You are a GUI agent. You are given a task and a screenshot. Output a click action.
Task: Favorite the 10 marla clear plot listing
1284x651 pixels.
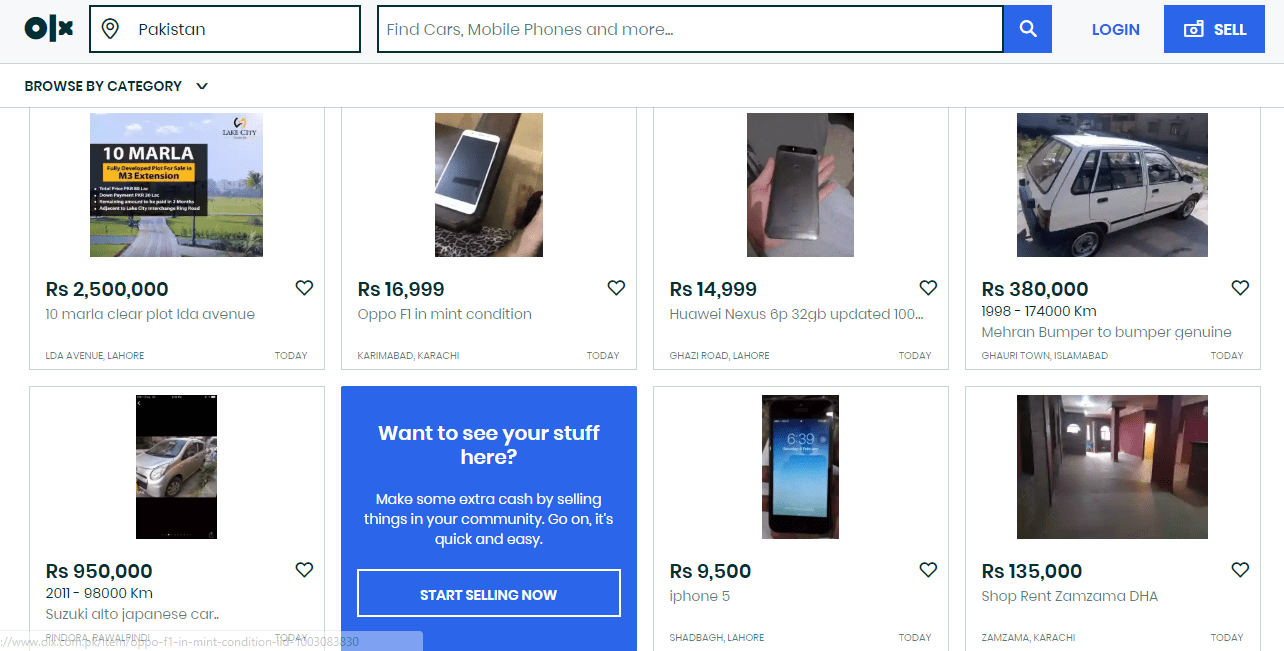point(304,287)
